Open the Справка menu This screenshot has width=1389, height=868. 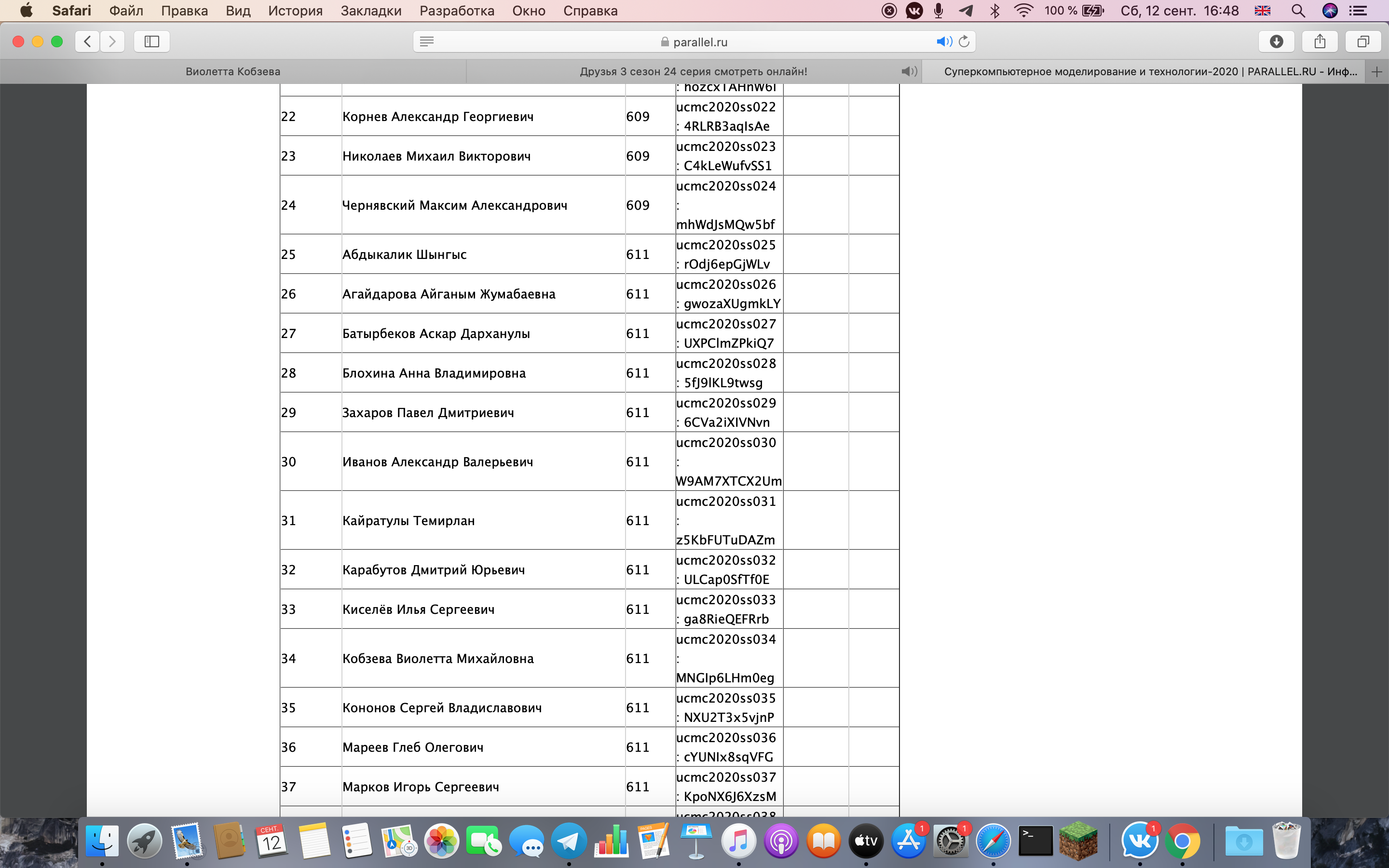click(x=590, y=10)
